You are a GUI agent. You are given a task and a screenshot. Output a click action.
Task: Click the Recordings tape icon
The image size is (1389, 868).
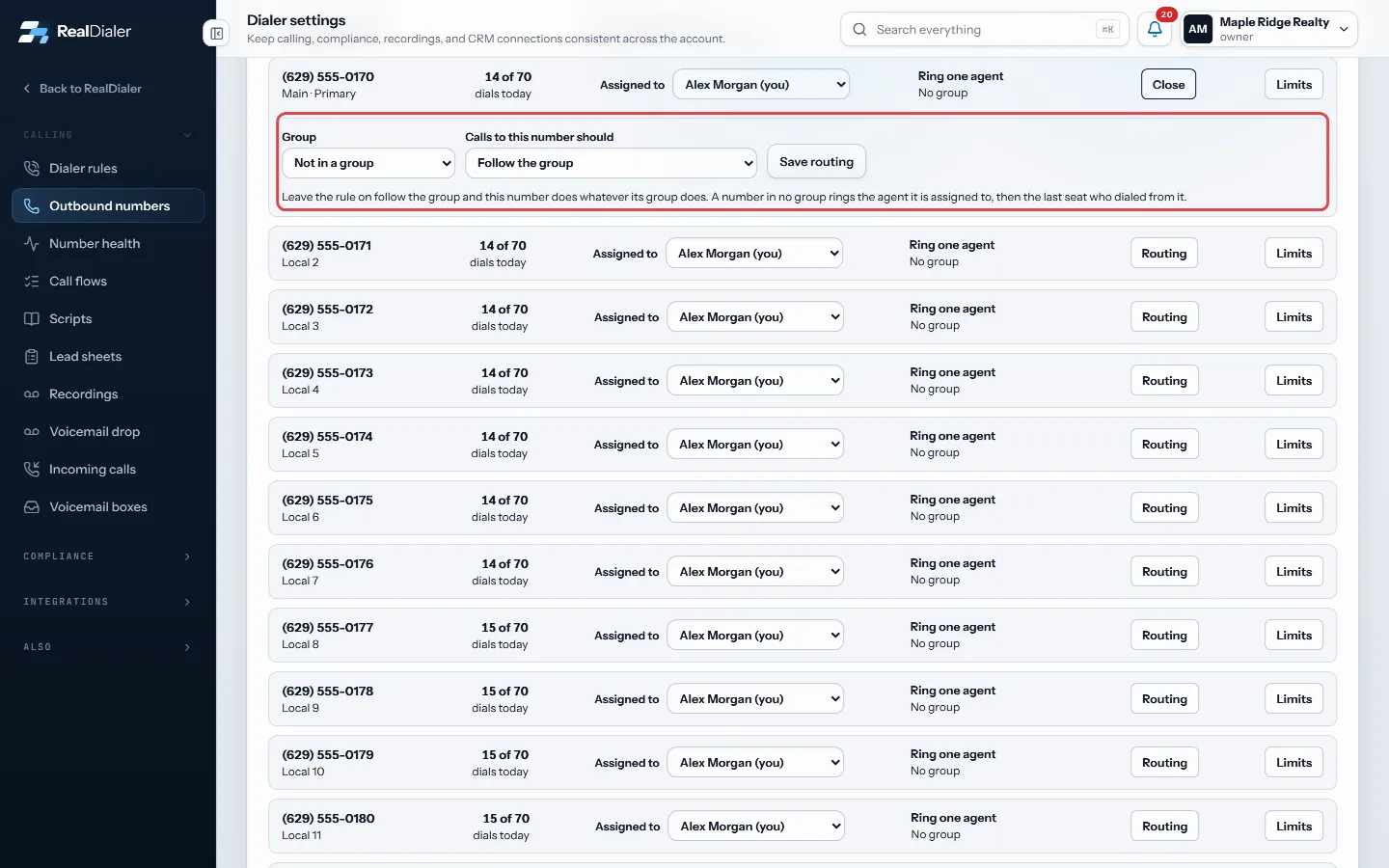point(32,394)
